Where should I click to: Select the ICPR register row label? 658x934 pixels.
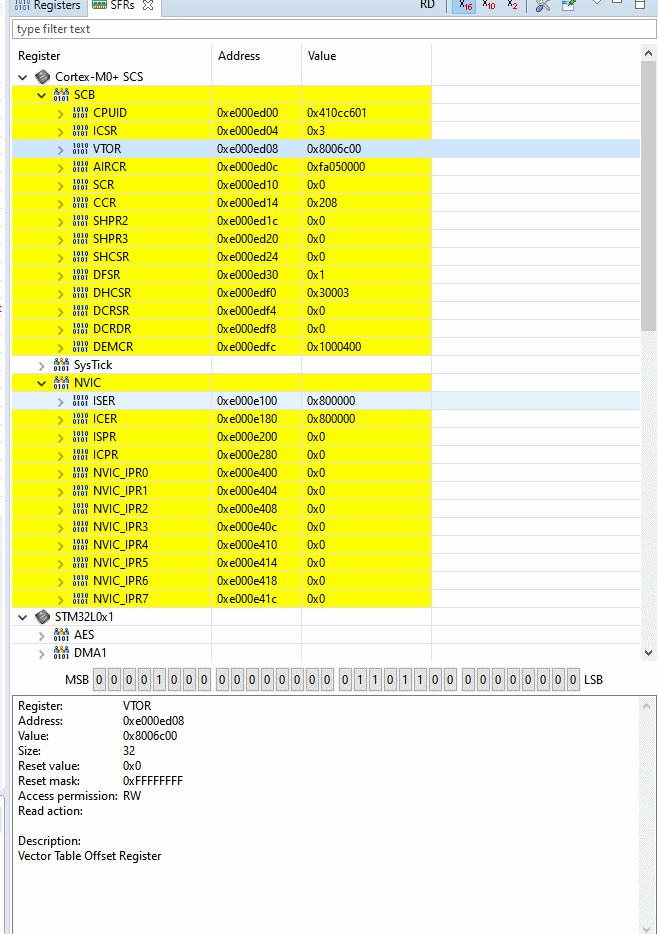click(105, 454)
